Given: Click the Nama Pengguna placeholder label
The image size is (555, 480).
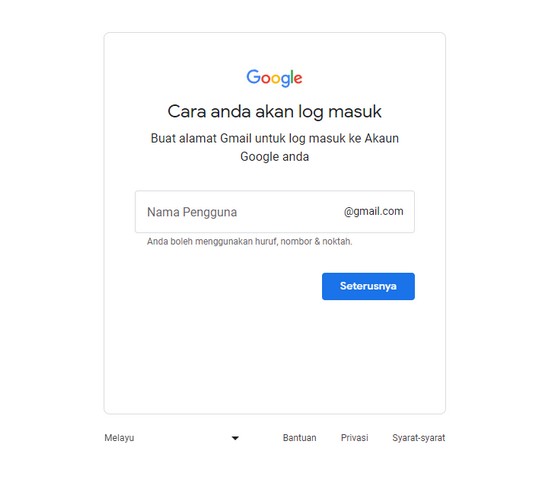Looking at the screenshot, I should pyautogui.click(x=192, y=212).
